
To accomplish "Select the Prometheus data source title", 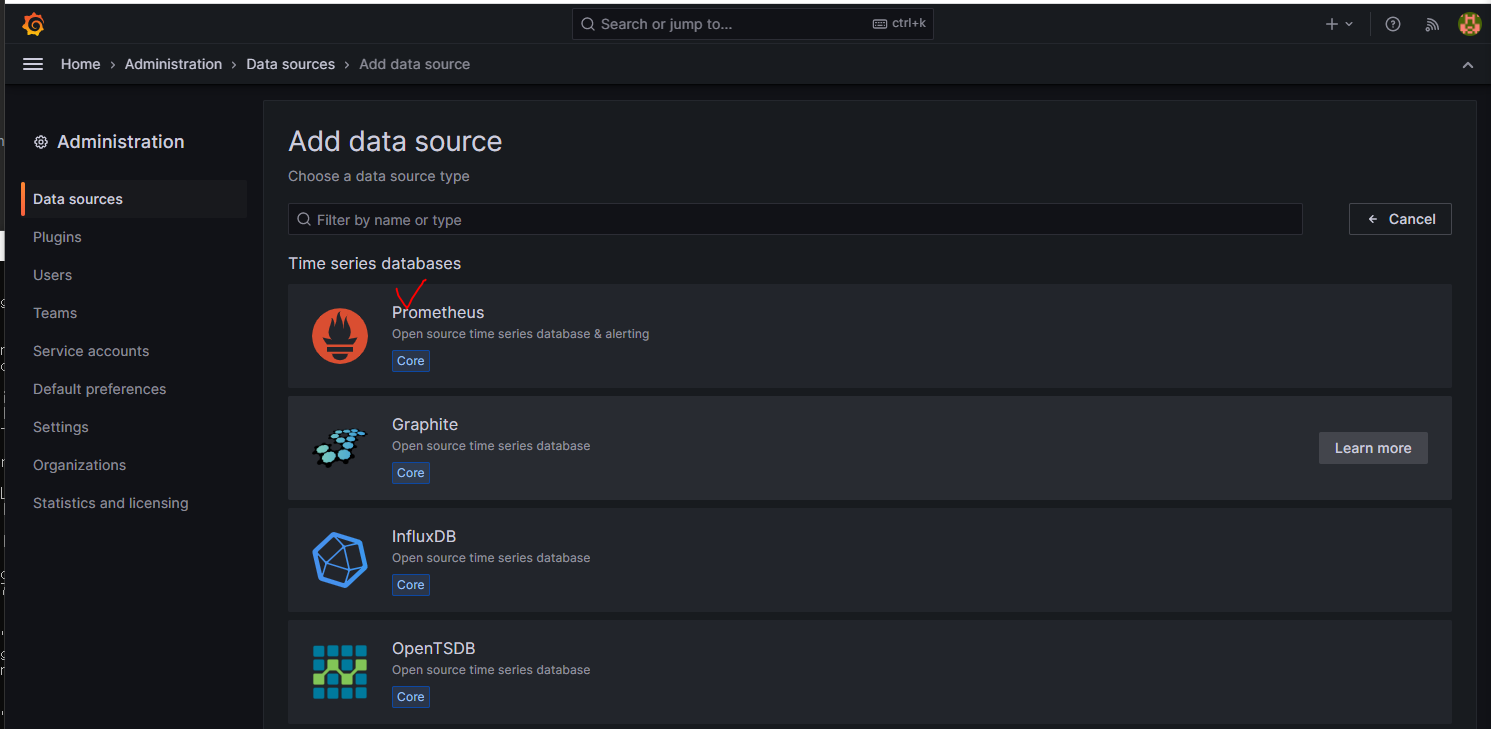I will click(x=438, y=313).
